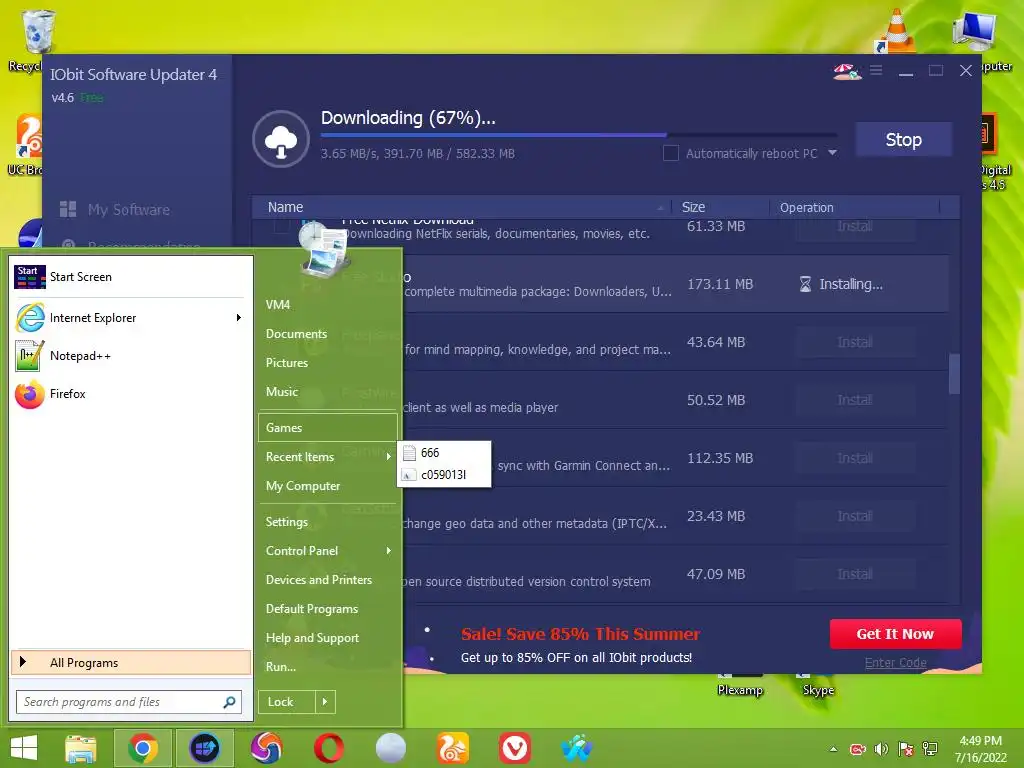Expand the Internet Explorer submenu arrow
This screenshot has width=1024, height=768.
tap(239, 318)
